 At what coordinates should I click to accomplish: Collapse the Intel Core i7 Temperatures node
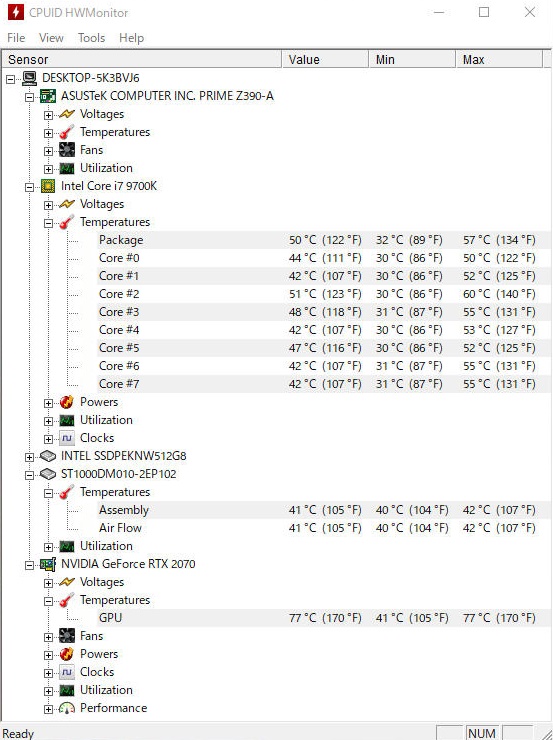pos(49,223)
